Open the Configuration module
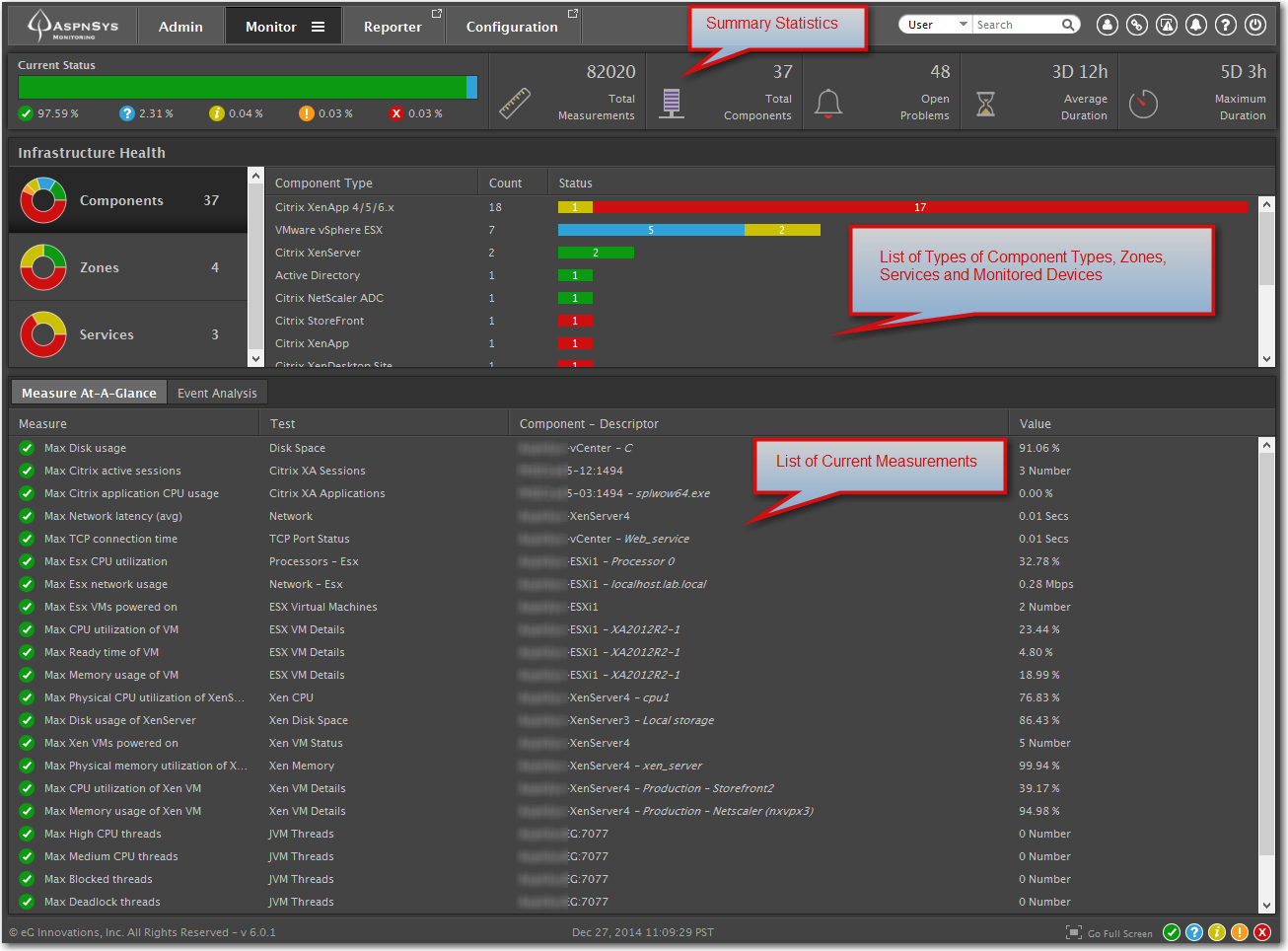Screen dimensions: 1288x951 point(513,27)
